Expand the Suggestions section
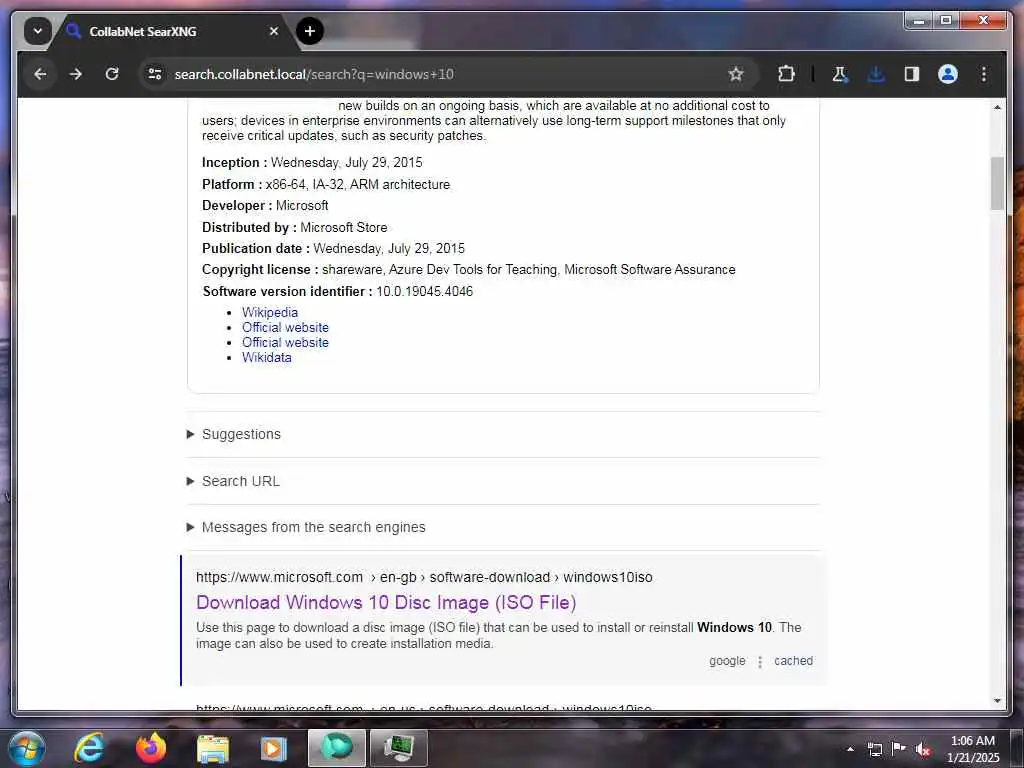 [x=234, y=434]
